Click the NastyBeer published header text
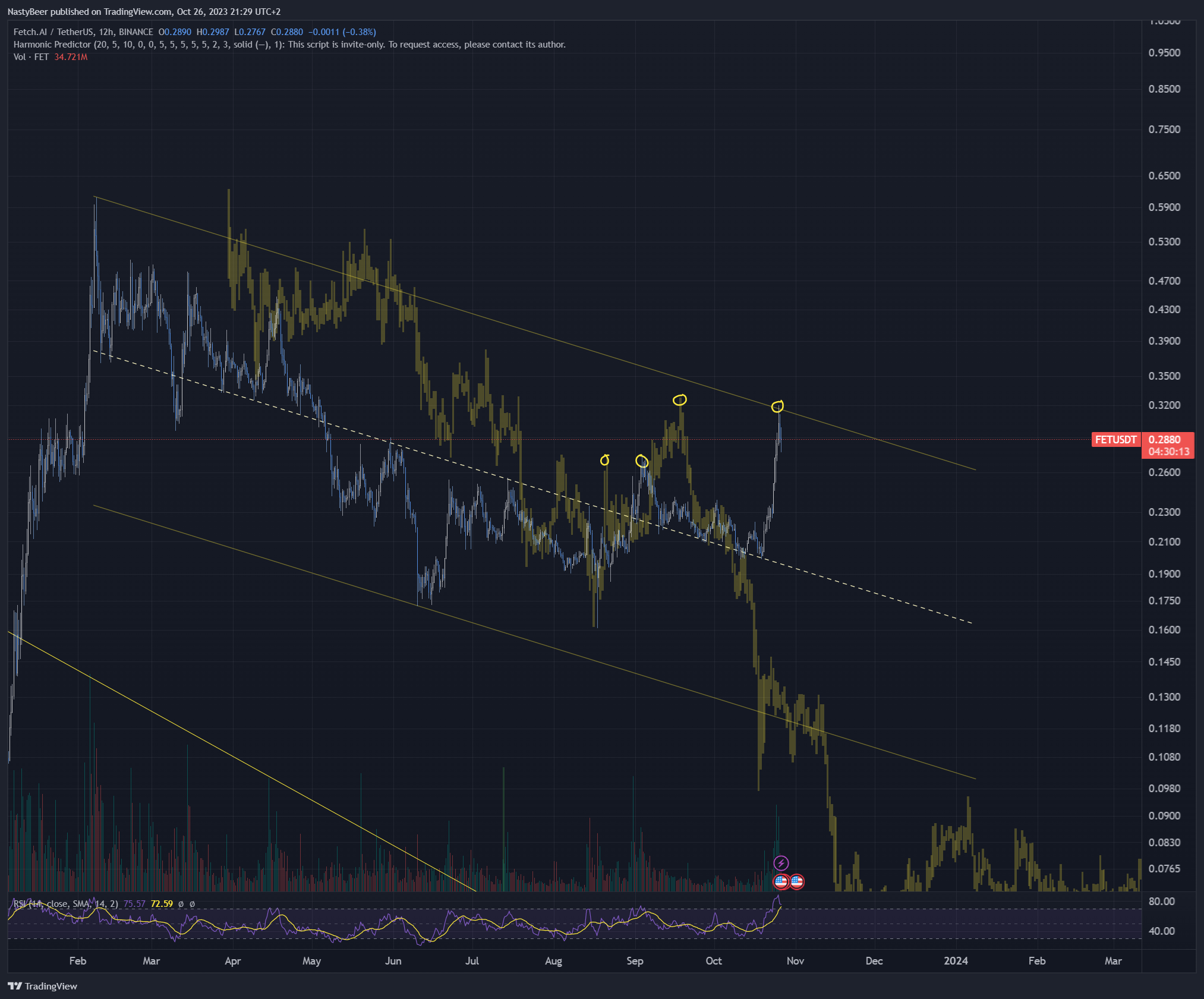 click(144, 12)
